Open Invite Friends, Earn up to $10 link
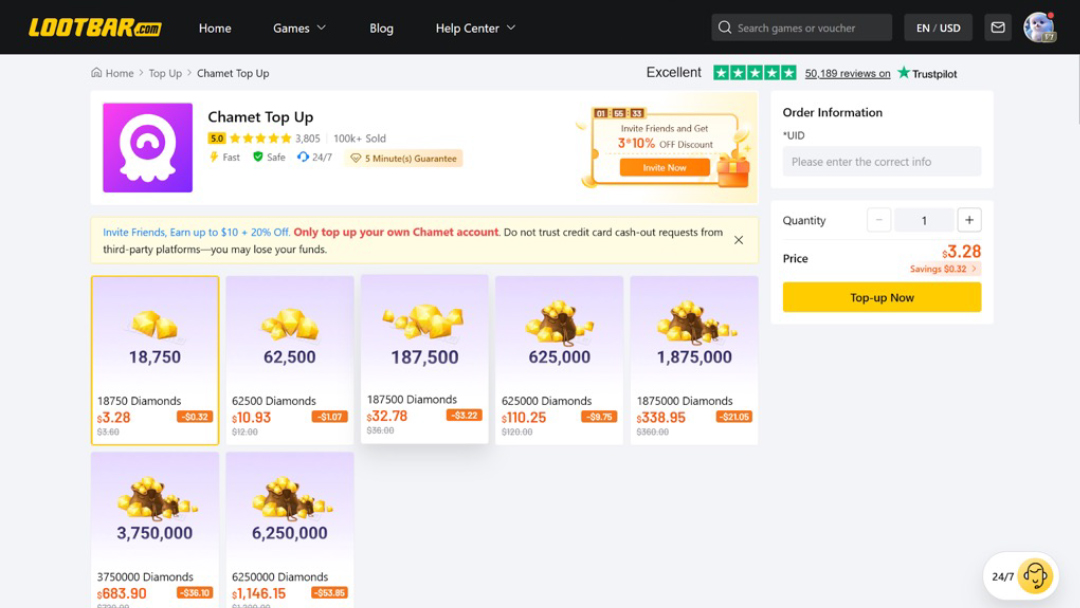The height and width of the screenshot is (608, 1080). coord(196,233)
